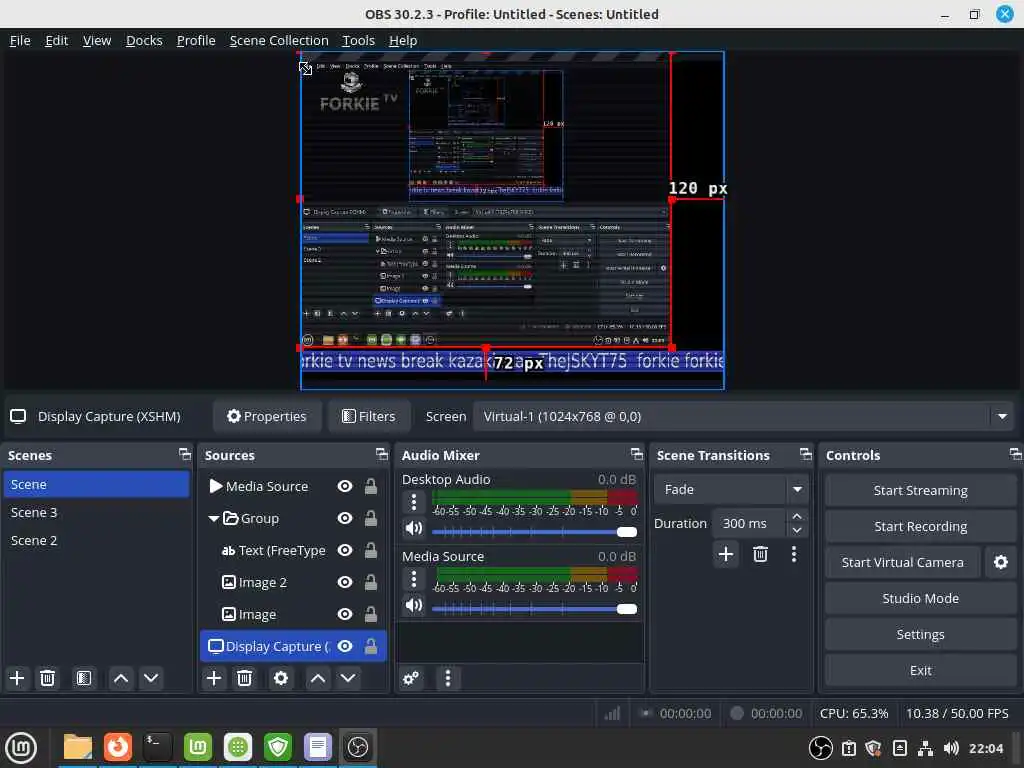Screen dimensions: 1024x768
Task: Open the File menu
Action: point(20,40)
